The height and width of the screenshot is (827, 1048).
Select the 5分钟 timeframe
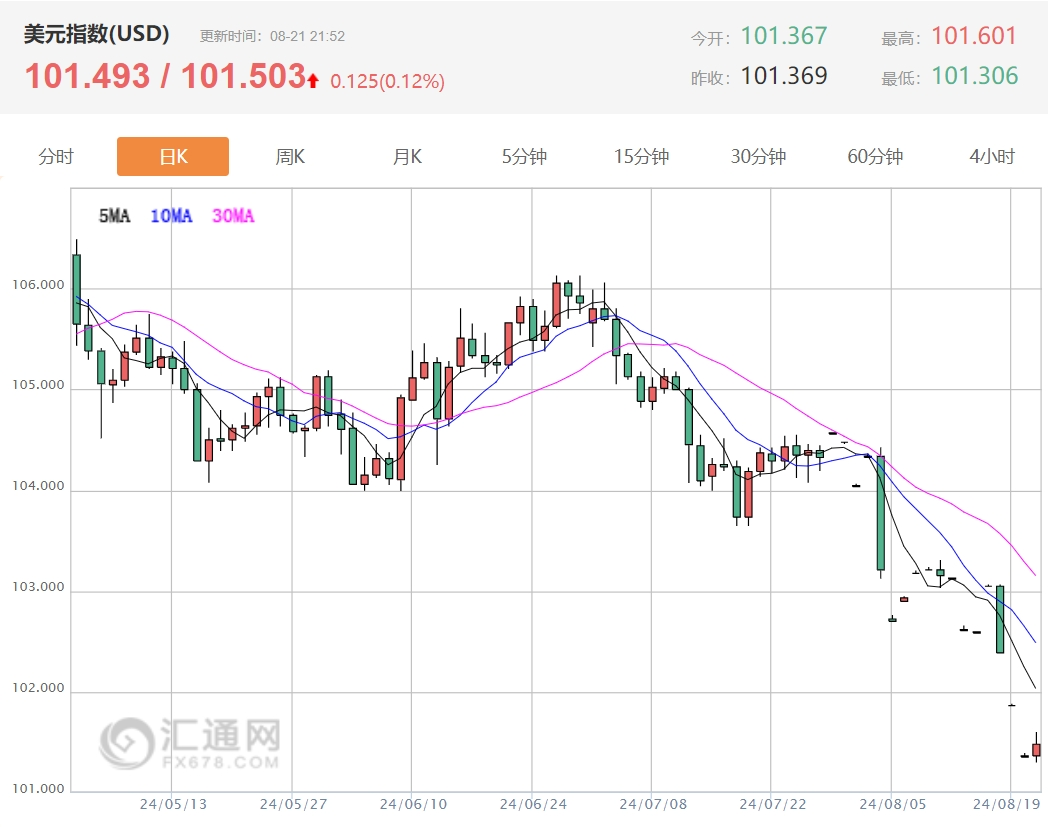pos(522,156)
